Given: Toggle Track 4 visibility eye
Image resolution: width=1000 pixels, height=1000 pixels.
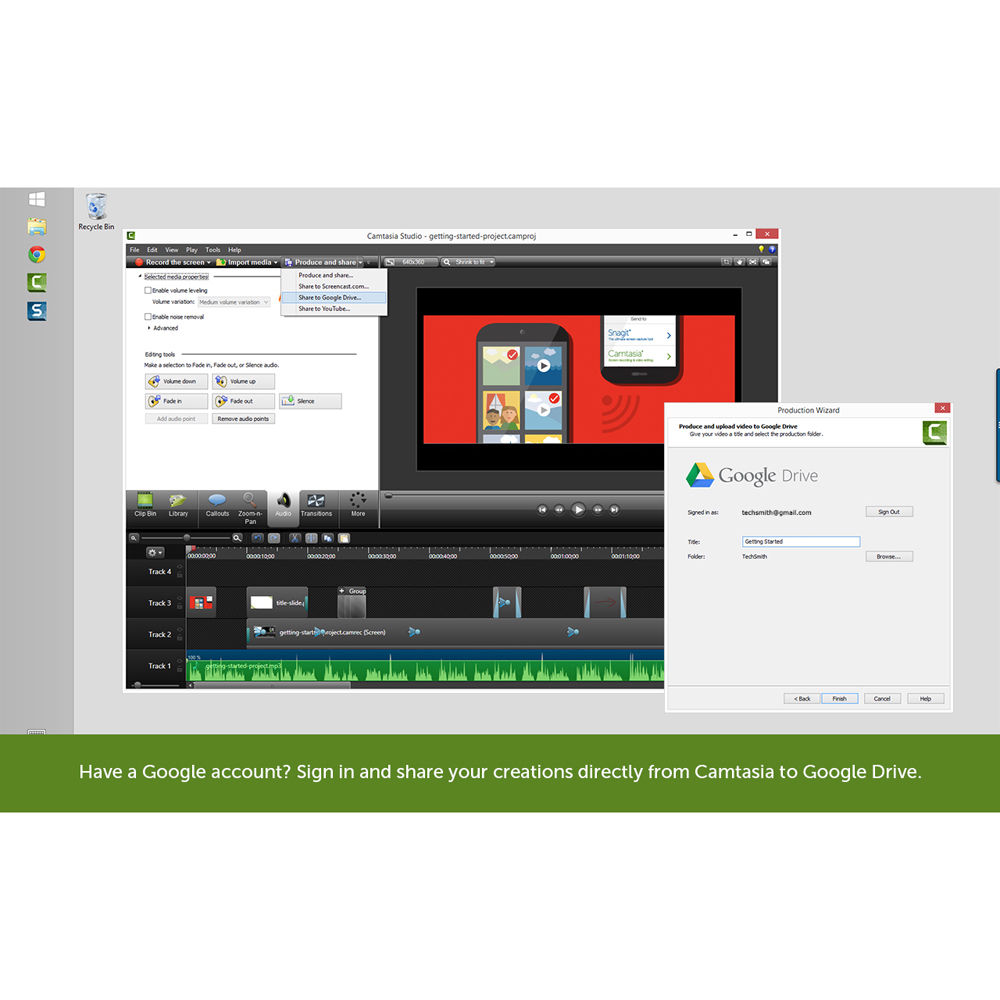Looking at the screenshot, I should click(x=180, y=566).
